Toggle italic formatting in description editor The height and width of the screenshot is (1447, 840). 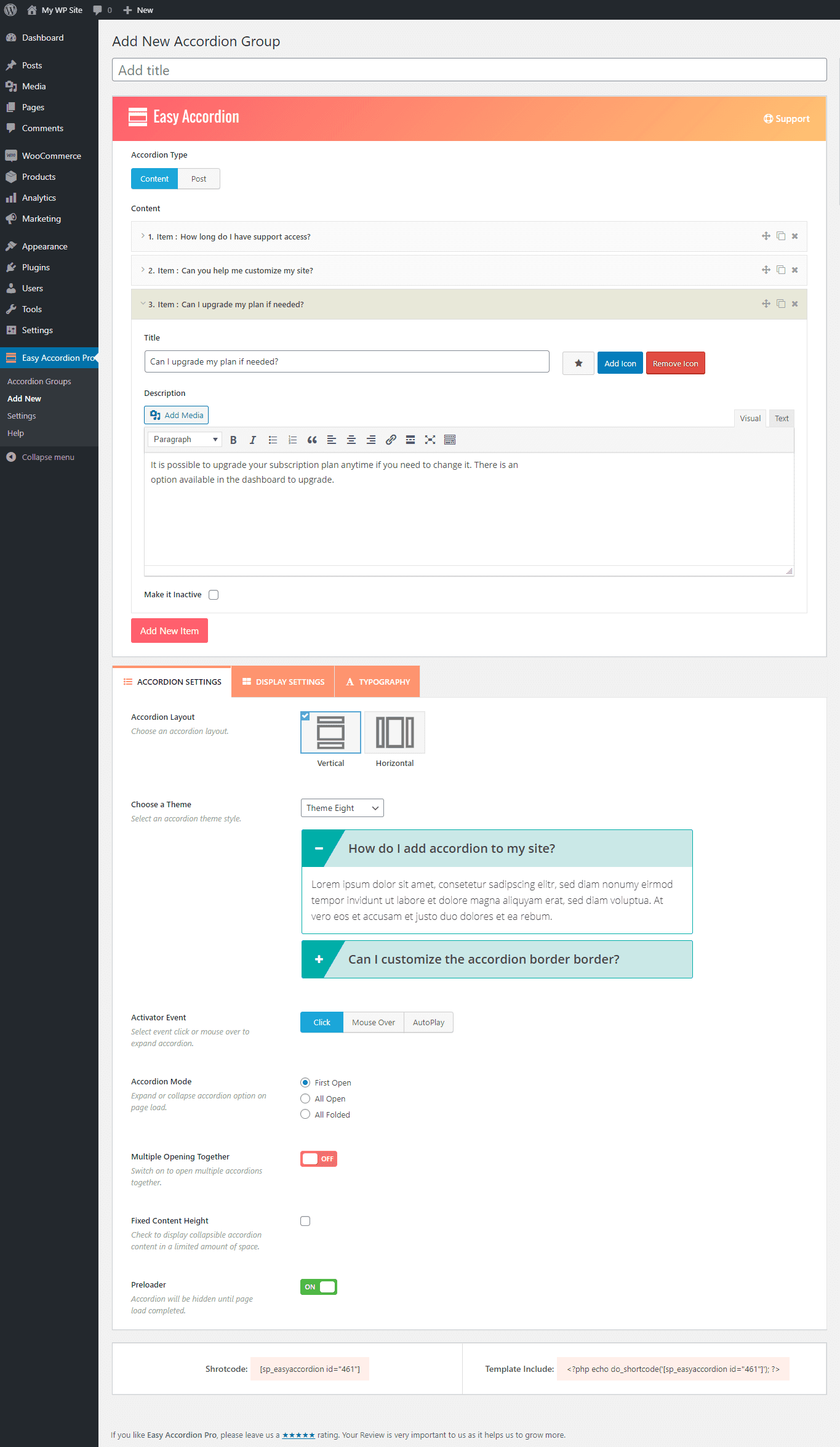(253, 440)
